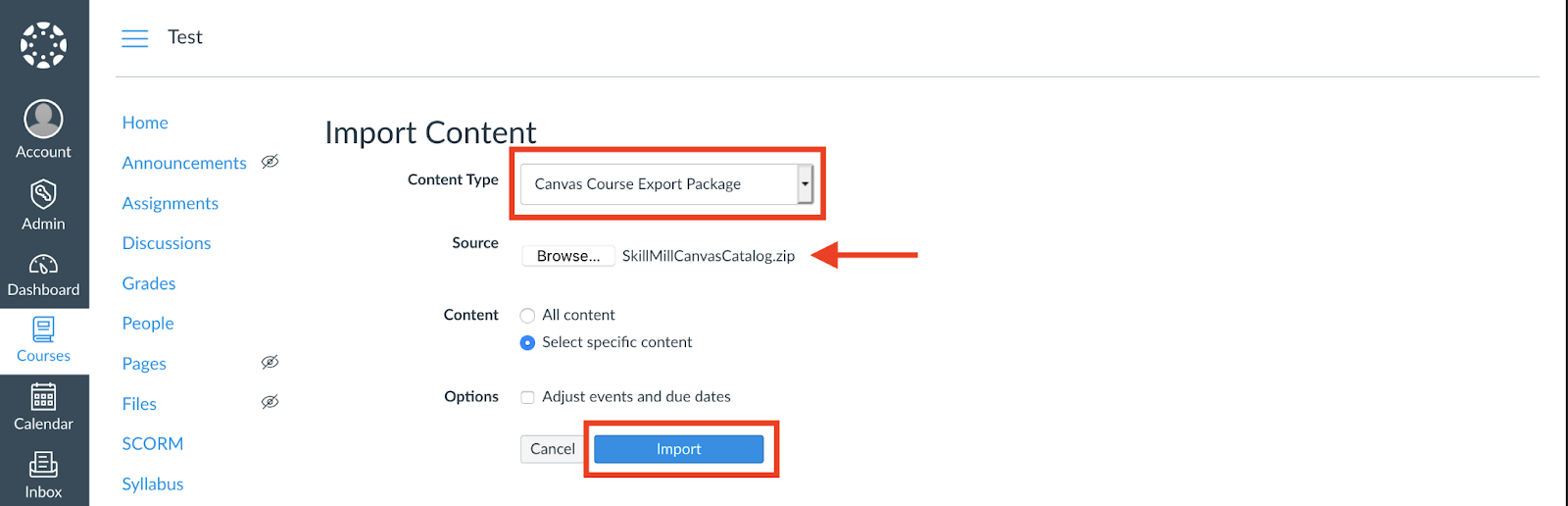
Task: Click the hidden-eye icon beside Announcements
Action: pos(270,162)
